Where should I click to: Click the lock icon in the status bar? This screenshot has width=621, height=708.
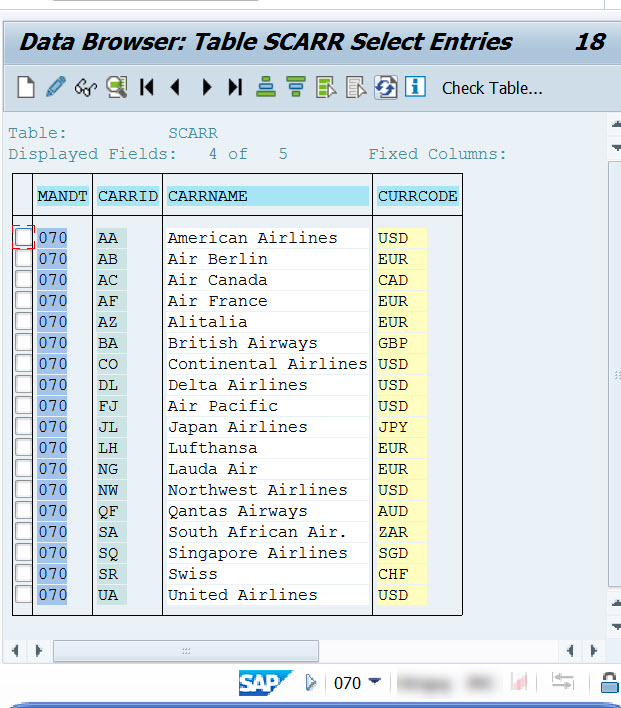(x=610, y=683)
